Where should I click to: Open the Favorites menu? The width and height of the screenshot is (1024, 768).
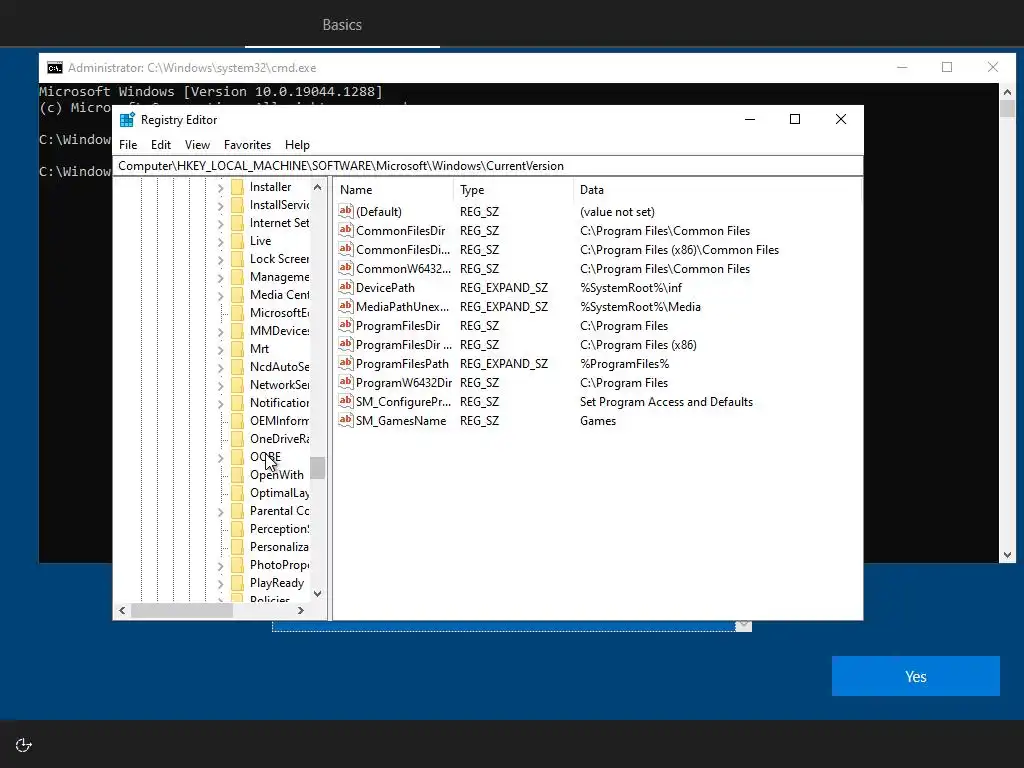pos(247,145)
